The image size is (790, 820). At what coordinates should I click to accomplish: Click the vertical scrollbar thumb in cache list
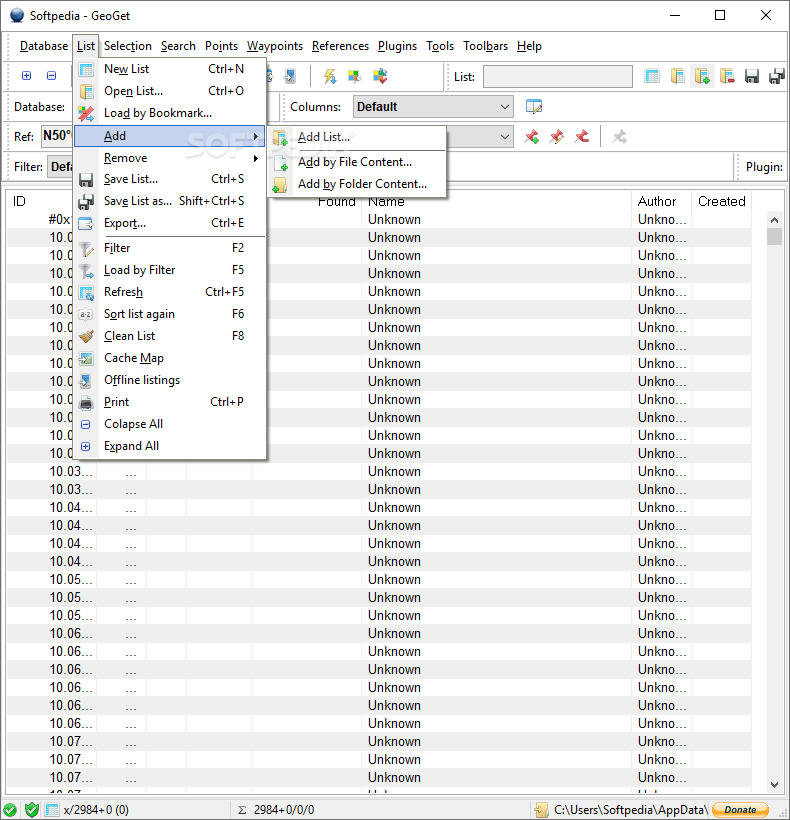click(774, 236)
